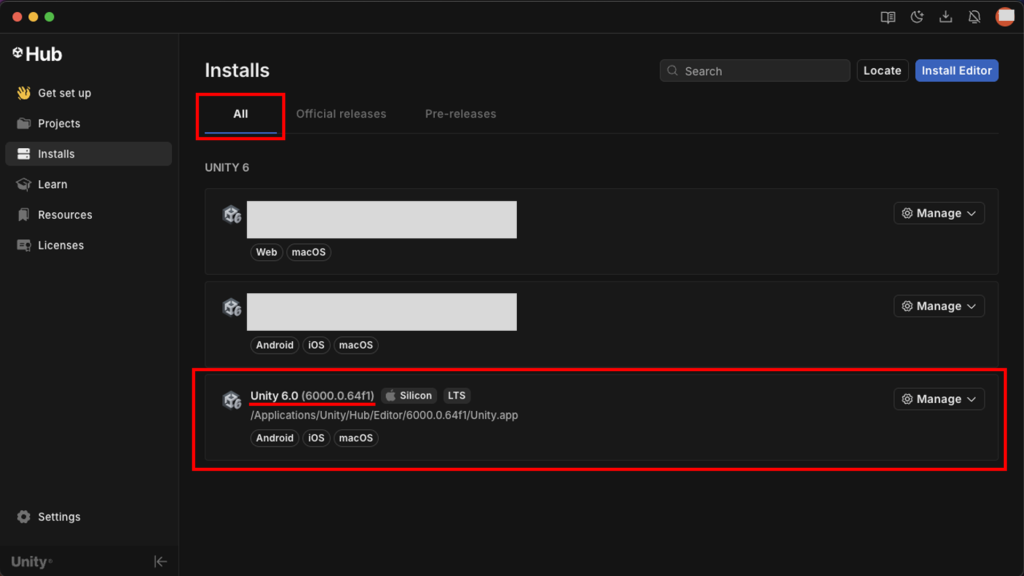Select the Pre-releases tab
This screenshot has height=576, width=1024.
tap(460, 114)
